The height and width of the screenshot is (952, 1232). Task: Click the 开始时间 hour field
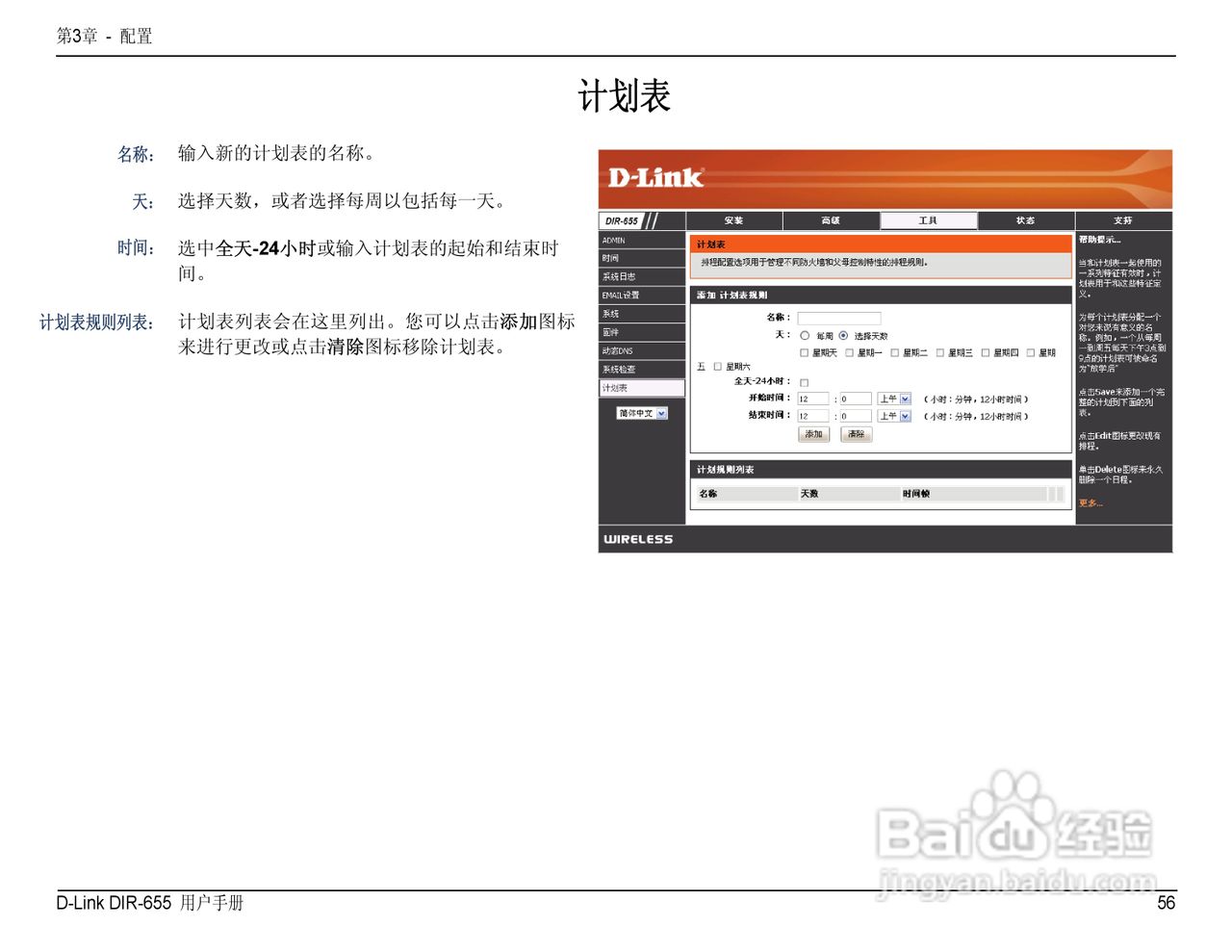coord(813,399)
